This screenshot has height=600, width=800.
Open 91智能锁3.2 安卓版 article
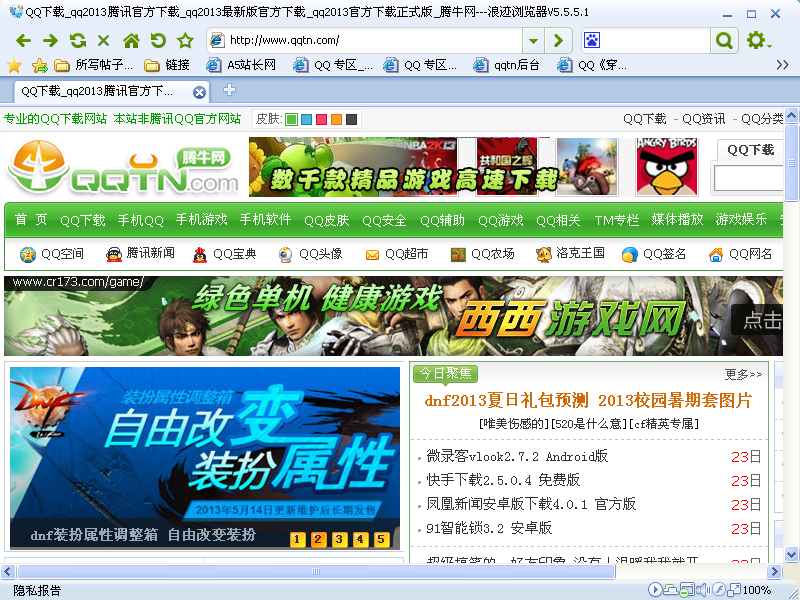click(x=489, y=528)
